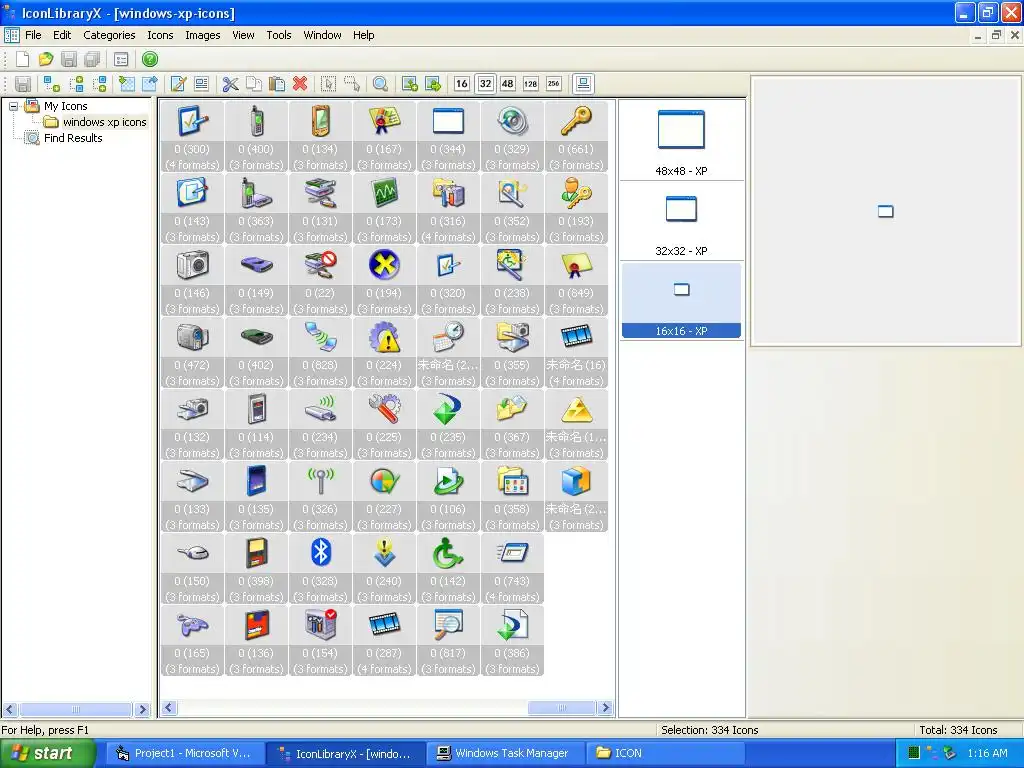Click the Selection: 334 Icons status text
Viewport: 1024px width, 768px height.
pyautogui.click(x=709, y=730)
